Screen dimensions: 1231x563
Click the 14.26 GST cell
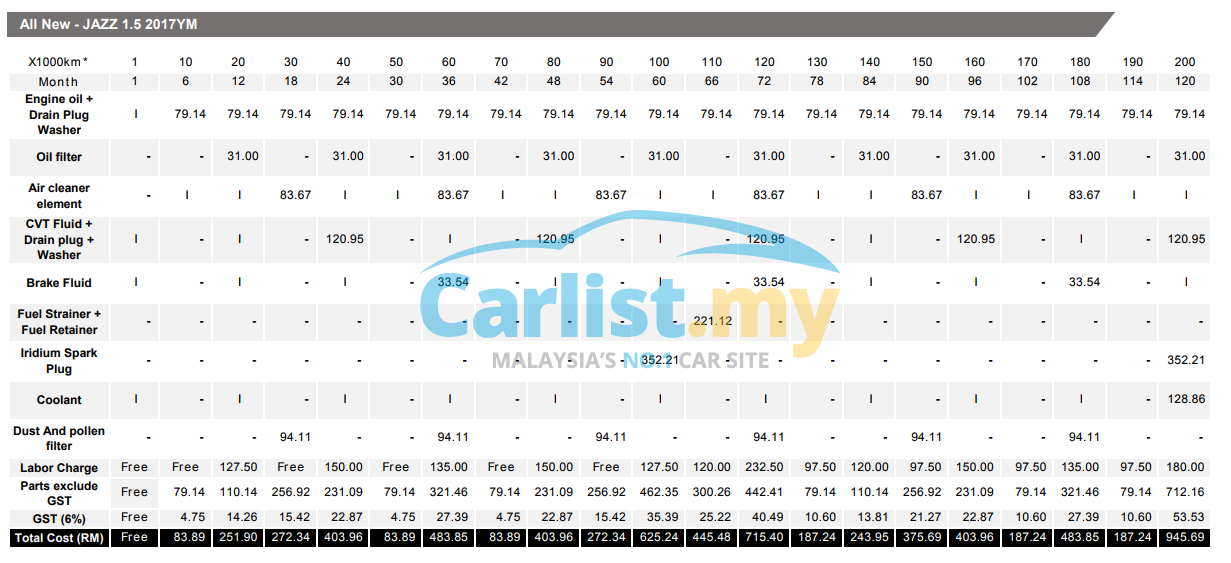[x=242, y=517]
